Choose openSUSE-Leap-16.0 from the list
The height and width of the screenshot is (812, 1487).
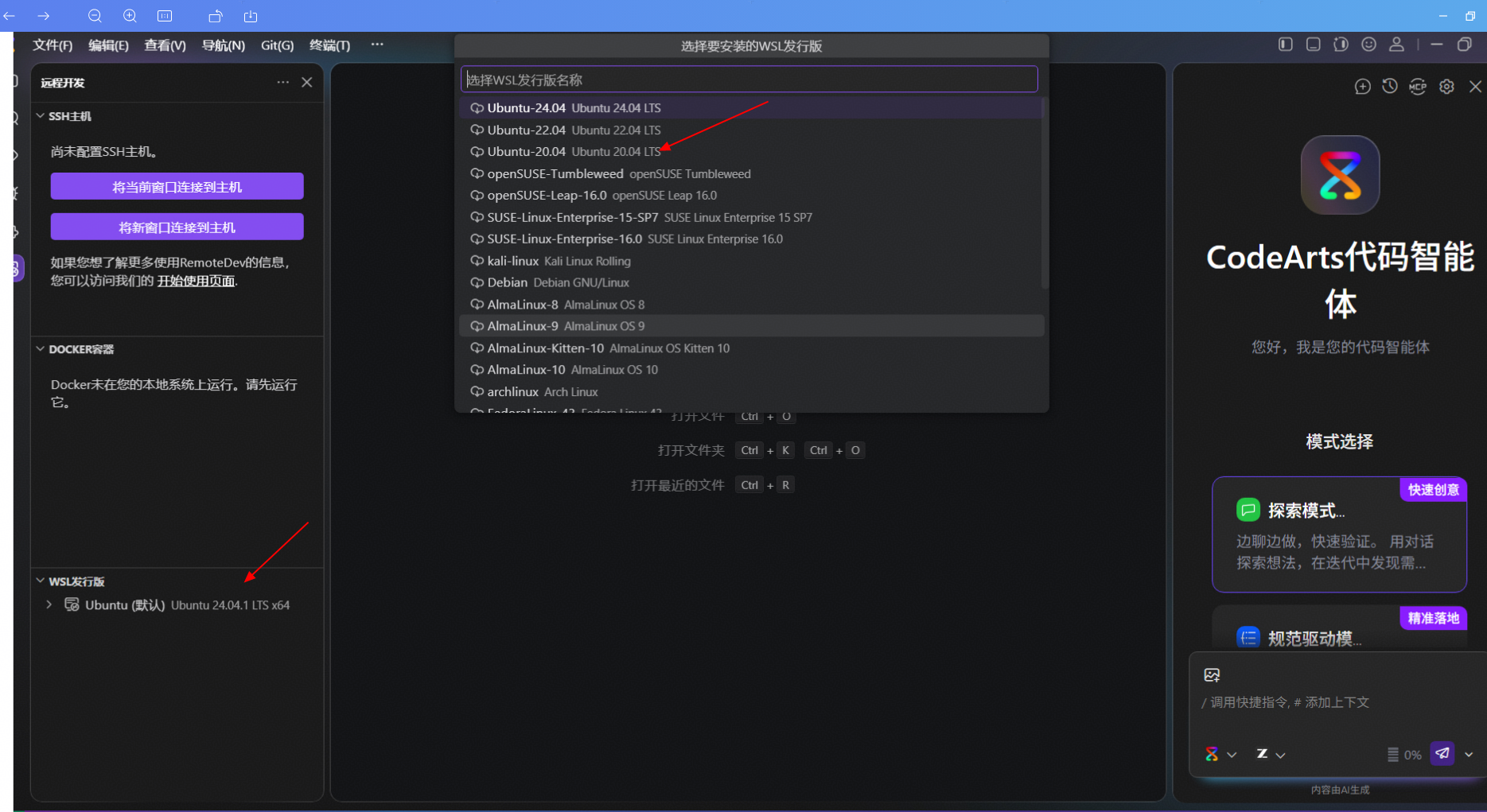tap(751, 195)
